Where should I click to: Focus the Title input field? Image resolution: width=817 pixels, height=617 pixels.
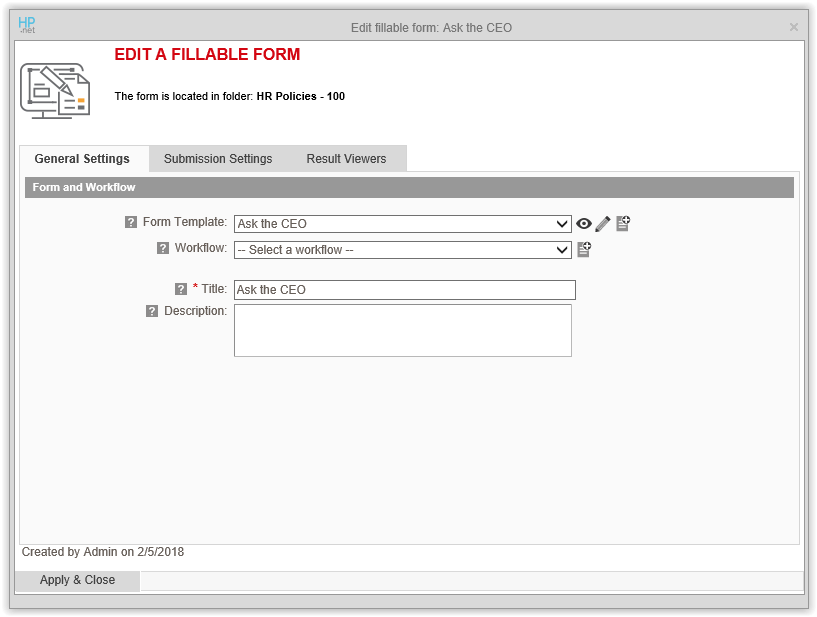point(405,290)
